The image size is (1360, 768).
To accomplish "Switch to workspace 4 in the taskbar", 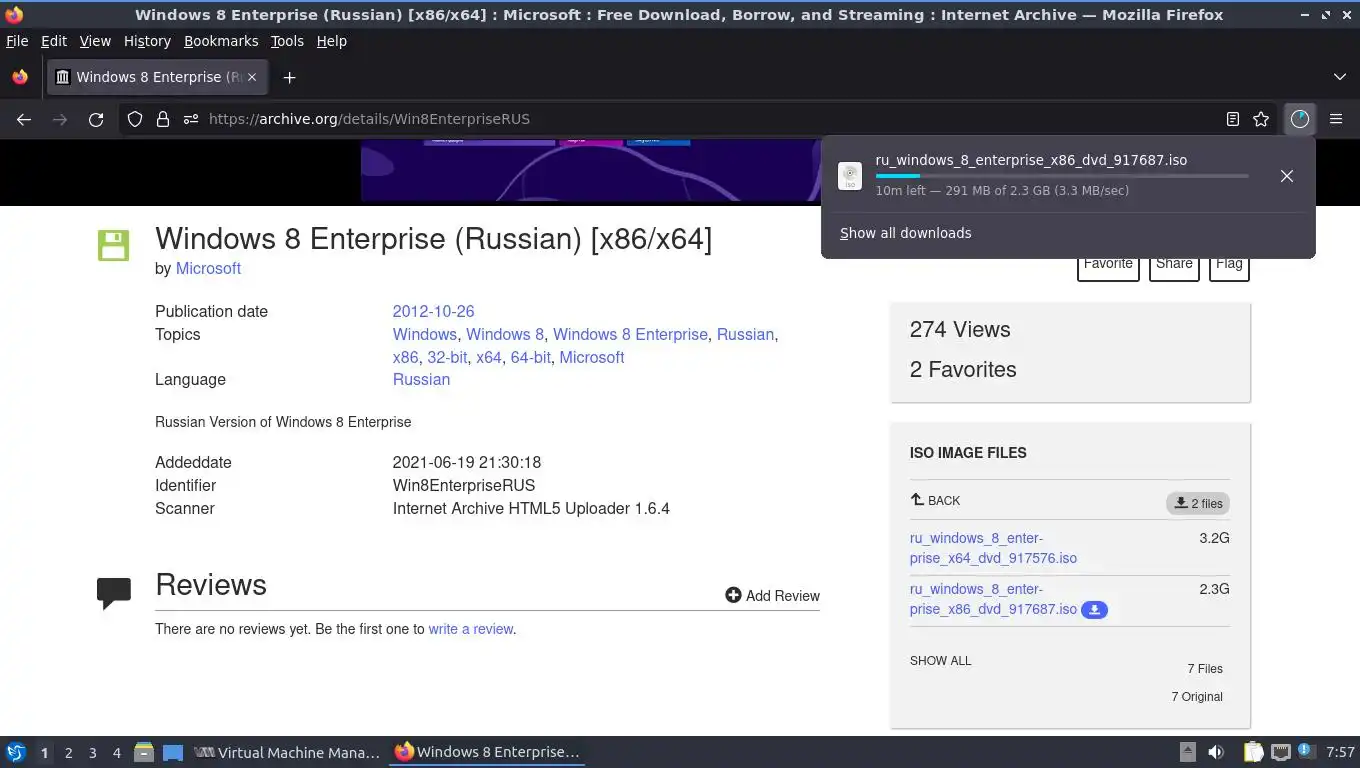I will [117, 753].
